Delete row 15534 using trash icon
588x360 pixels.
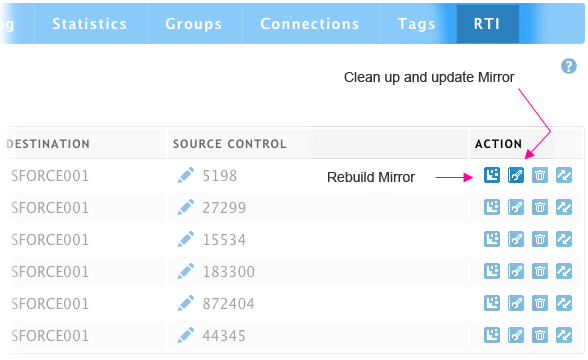pyautogui.click(x=540, y=239)
